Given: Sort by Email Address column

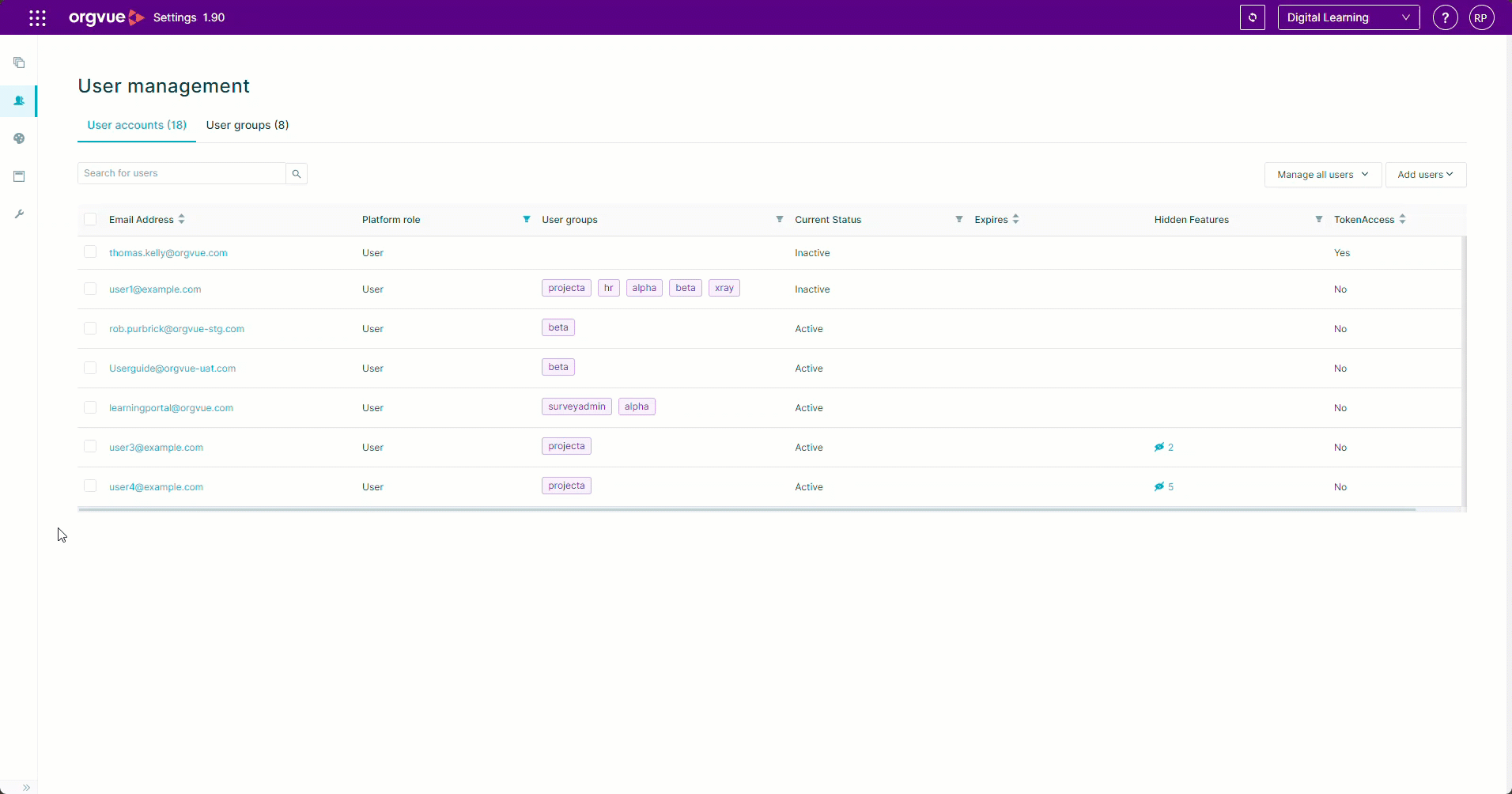Looking at the screenshot, I should tap(182, 219).
